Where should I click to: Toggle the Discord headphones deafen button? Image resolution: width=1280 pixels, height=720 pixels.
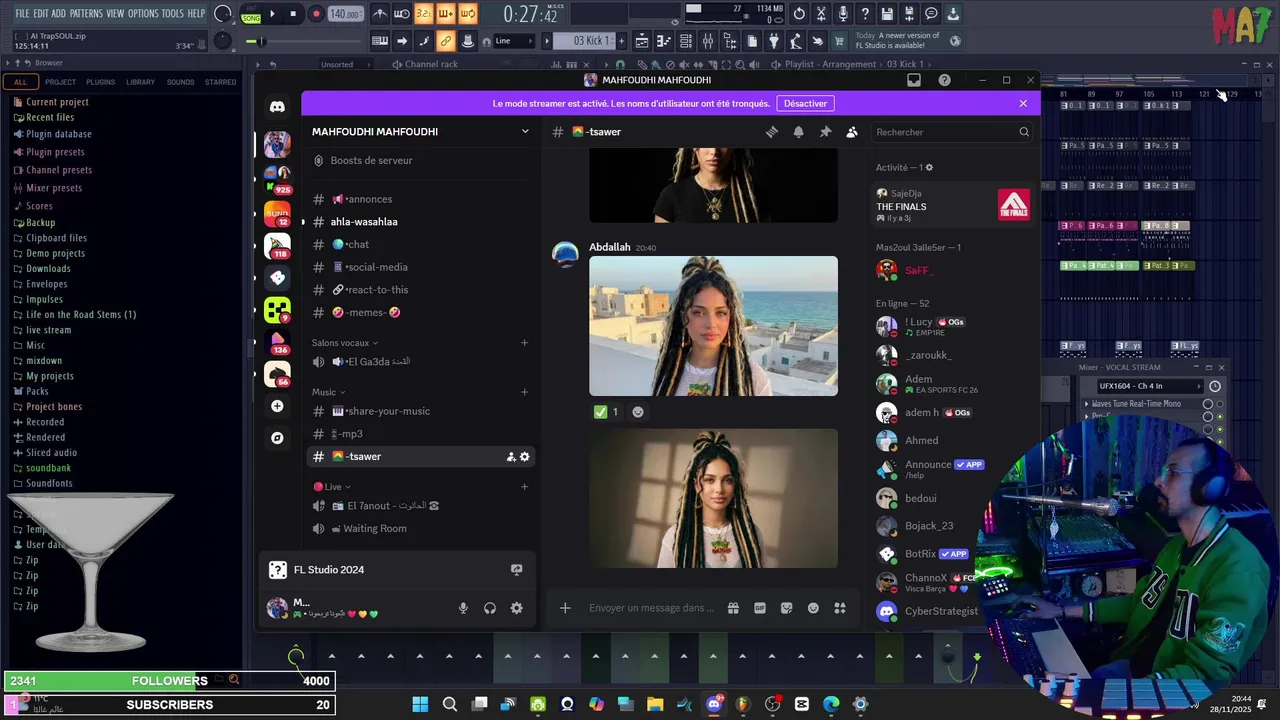point(490,608)
